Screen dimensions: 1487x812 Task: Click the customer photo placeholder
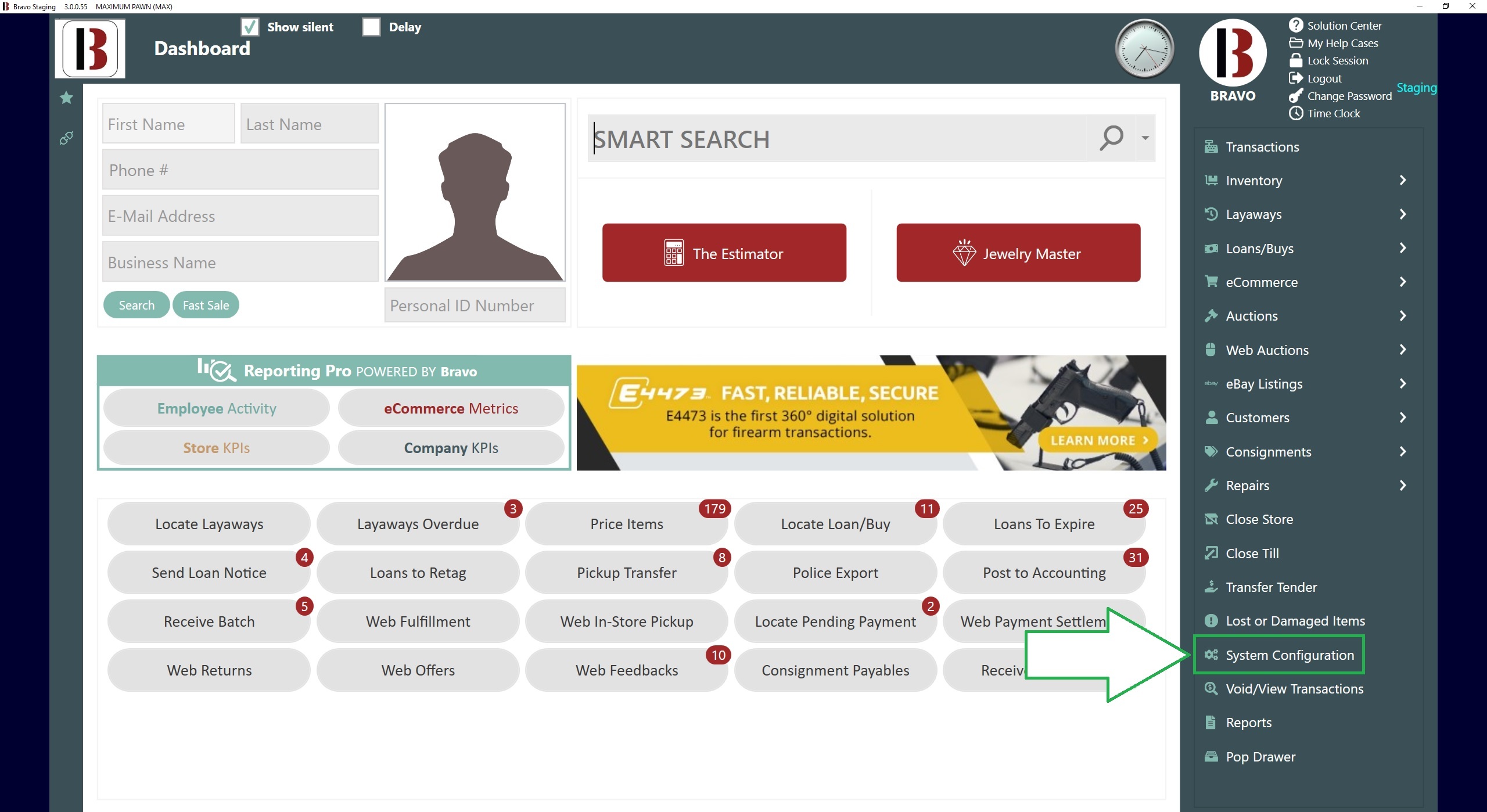point(475,192)
